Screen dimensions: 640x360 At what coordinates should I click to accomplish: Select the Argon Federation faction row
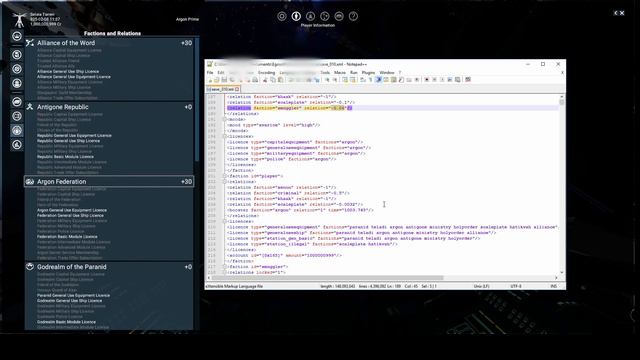109,182
